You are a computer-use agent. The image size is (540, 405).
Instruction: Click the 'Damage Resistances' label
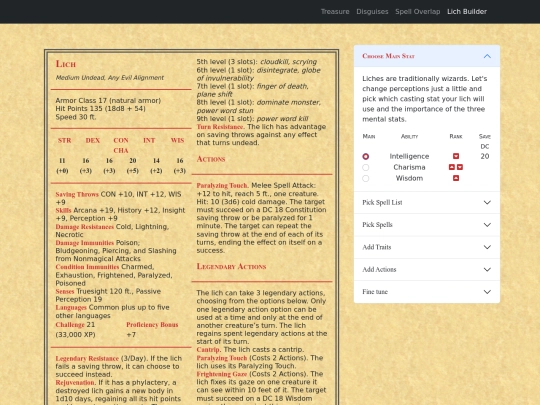tap(85, 227)
